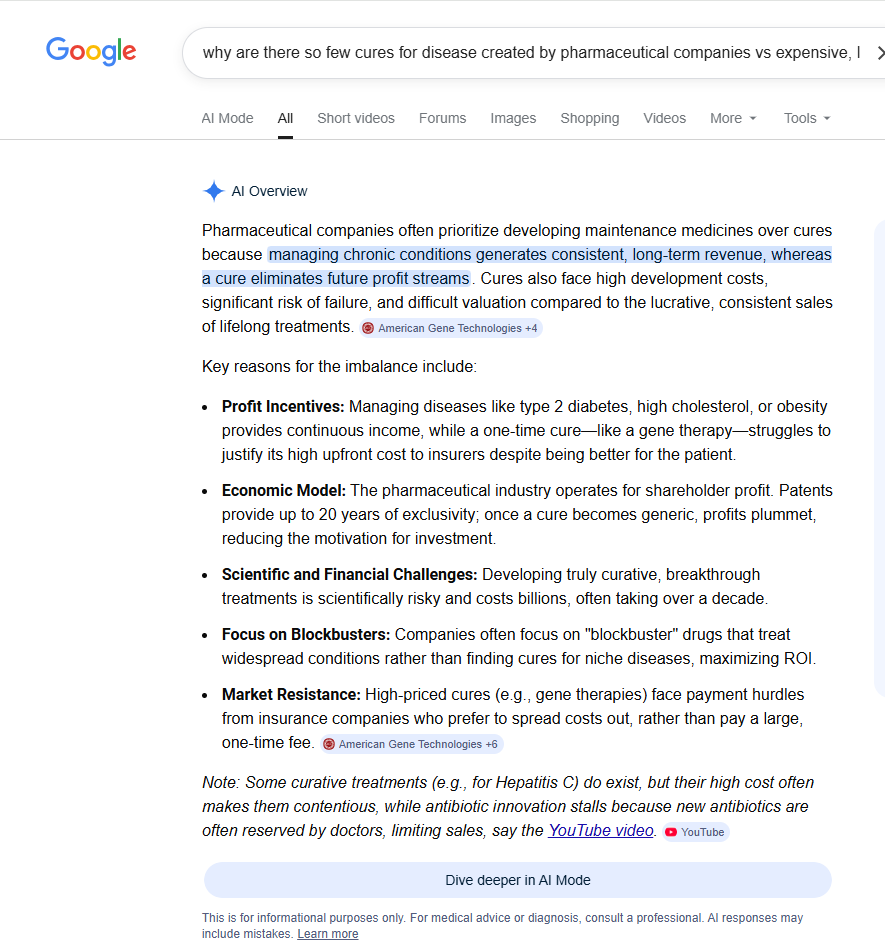Open the Videos results tab

coord(664,118)
